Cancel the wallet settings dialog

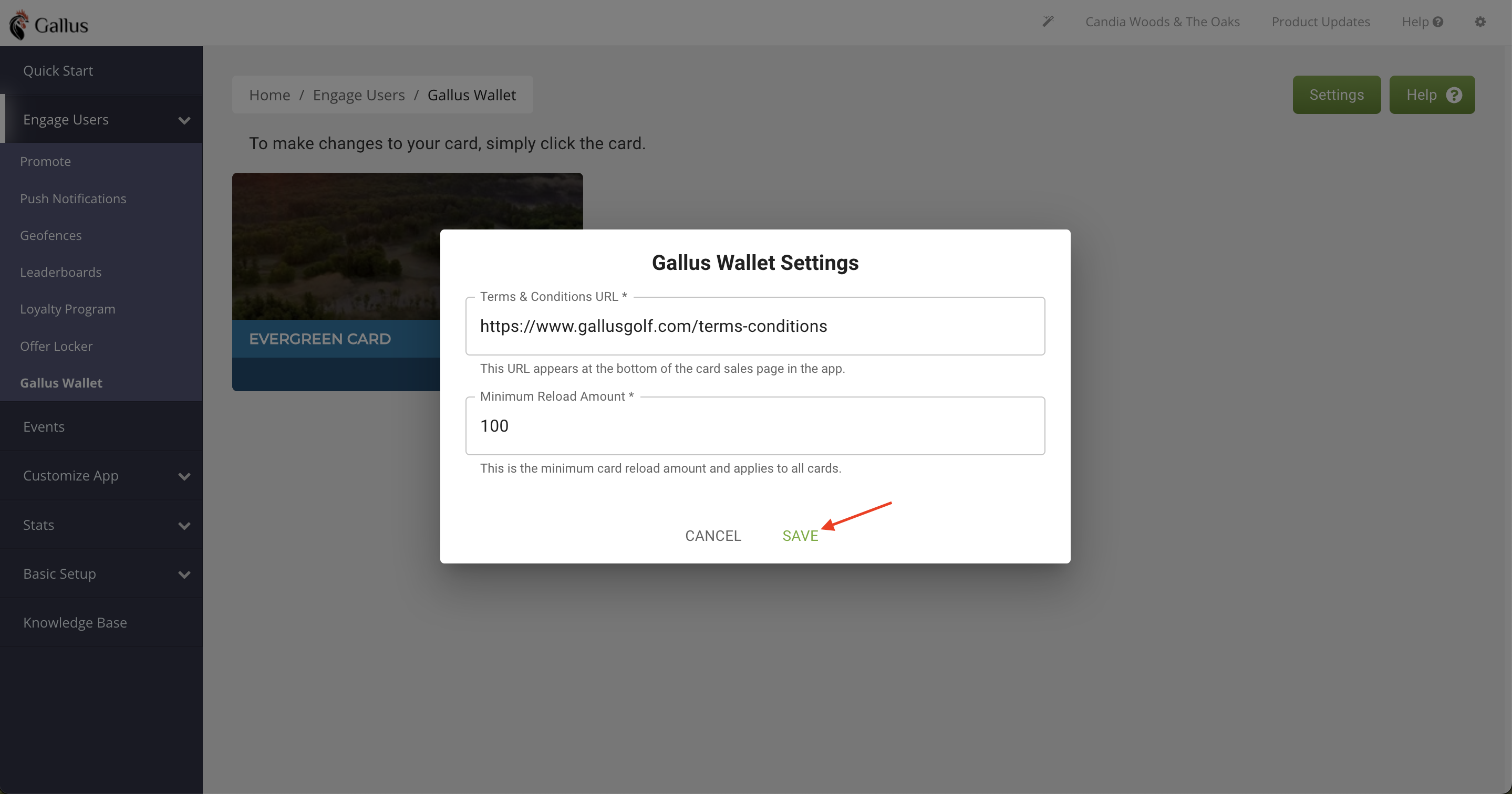[x=713, y=535]
